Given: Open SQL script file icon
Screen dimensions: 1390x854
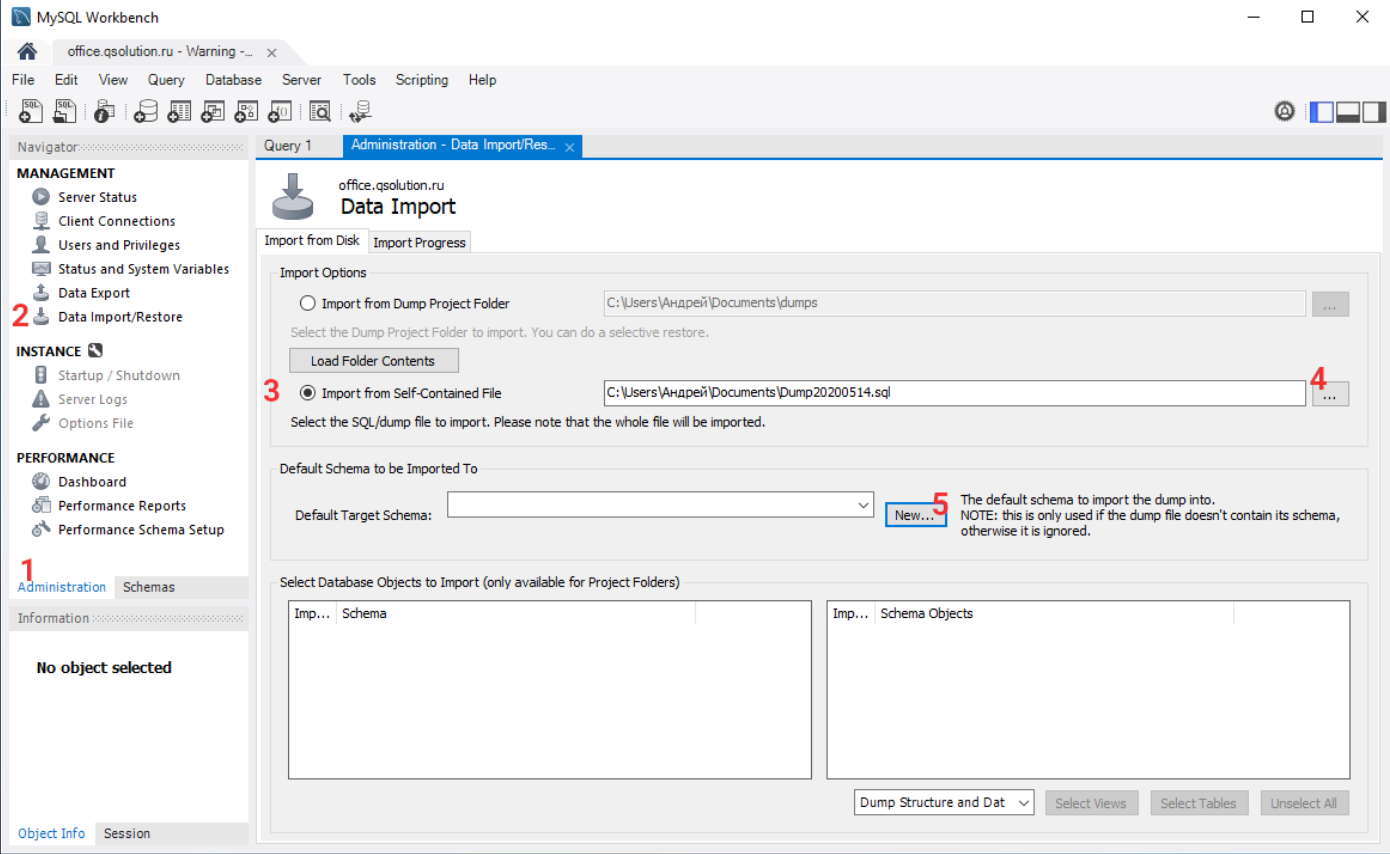Looking at the screenshot, I should 65,111.
